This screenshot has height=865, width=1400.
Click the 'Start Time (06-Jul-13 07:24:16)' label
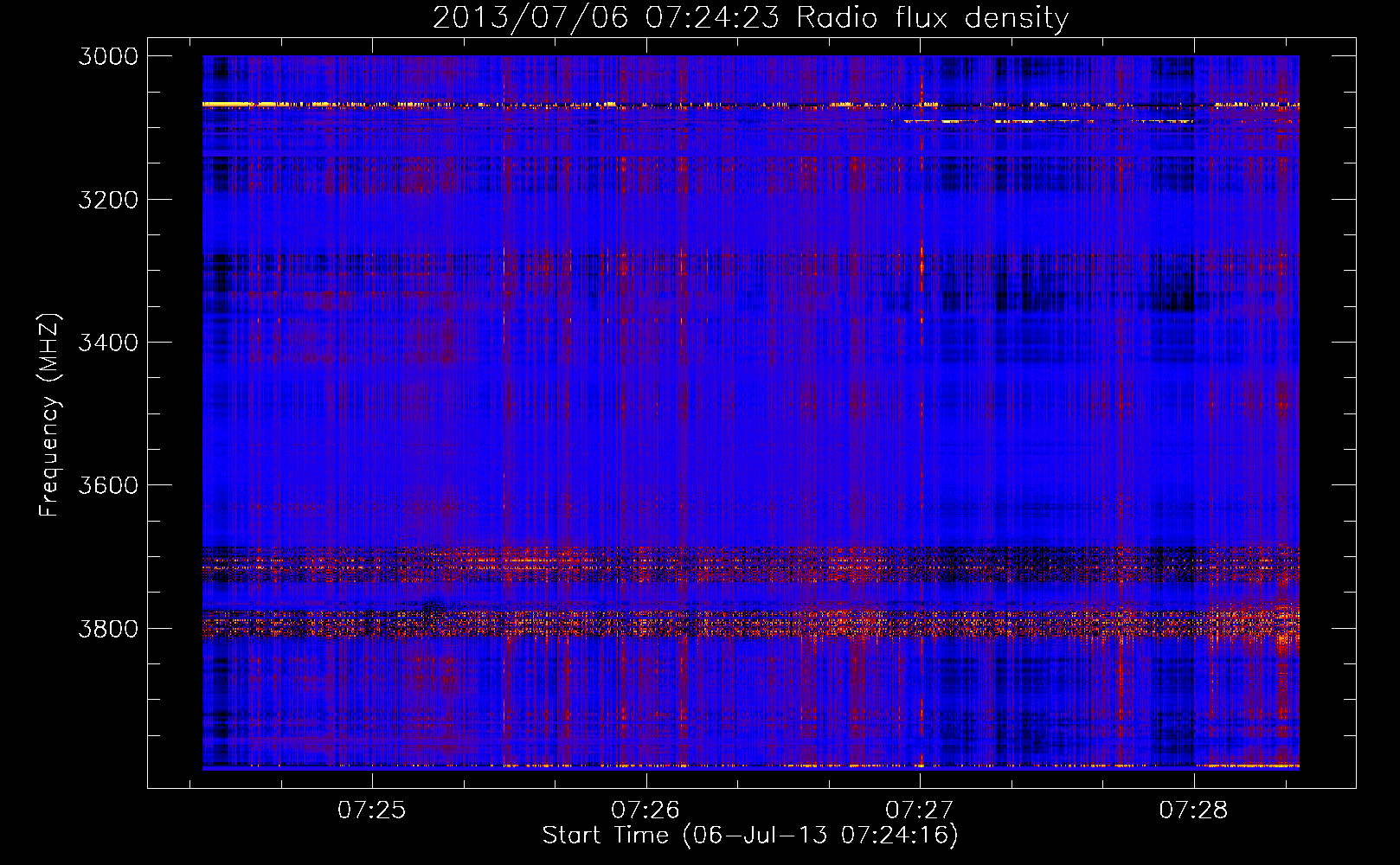point(750,836)
